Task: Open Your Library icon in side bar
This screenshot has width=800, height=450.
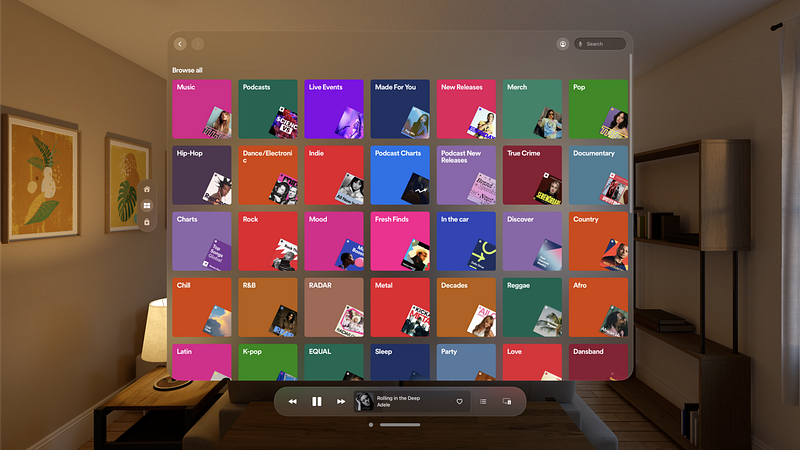Action: point(147,222)
